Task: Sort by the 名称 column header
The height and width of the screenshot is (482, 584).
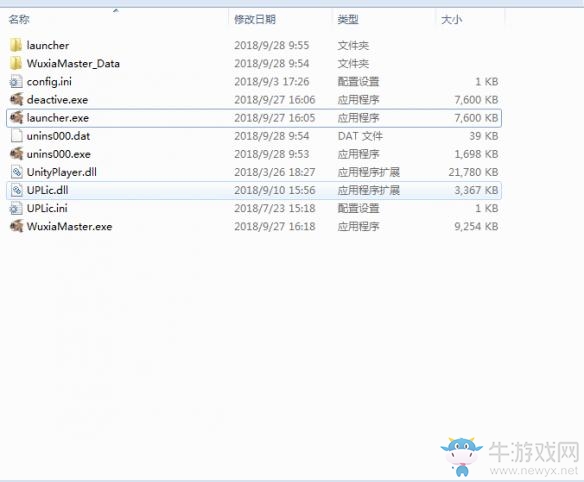Action: click(19, 19)
